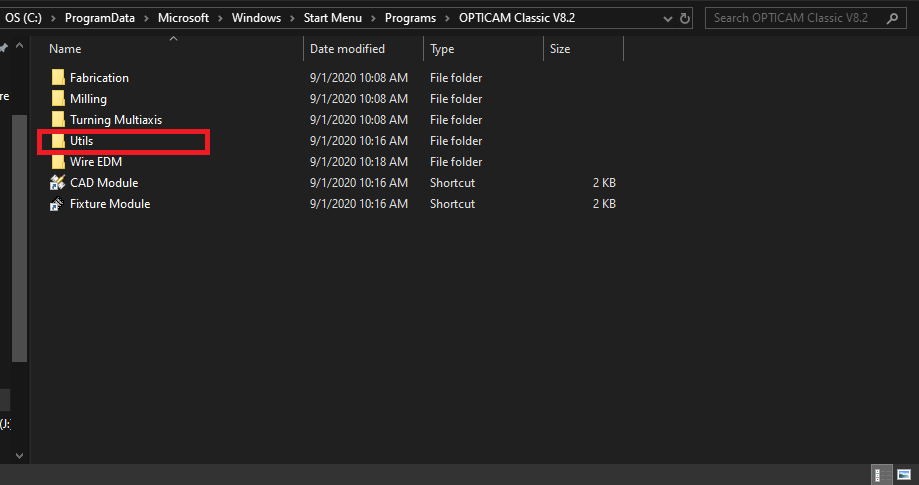
Task: Switch to details view layout icon
Action: click(x=881, y=474)
